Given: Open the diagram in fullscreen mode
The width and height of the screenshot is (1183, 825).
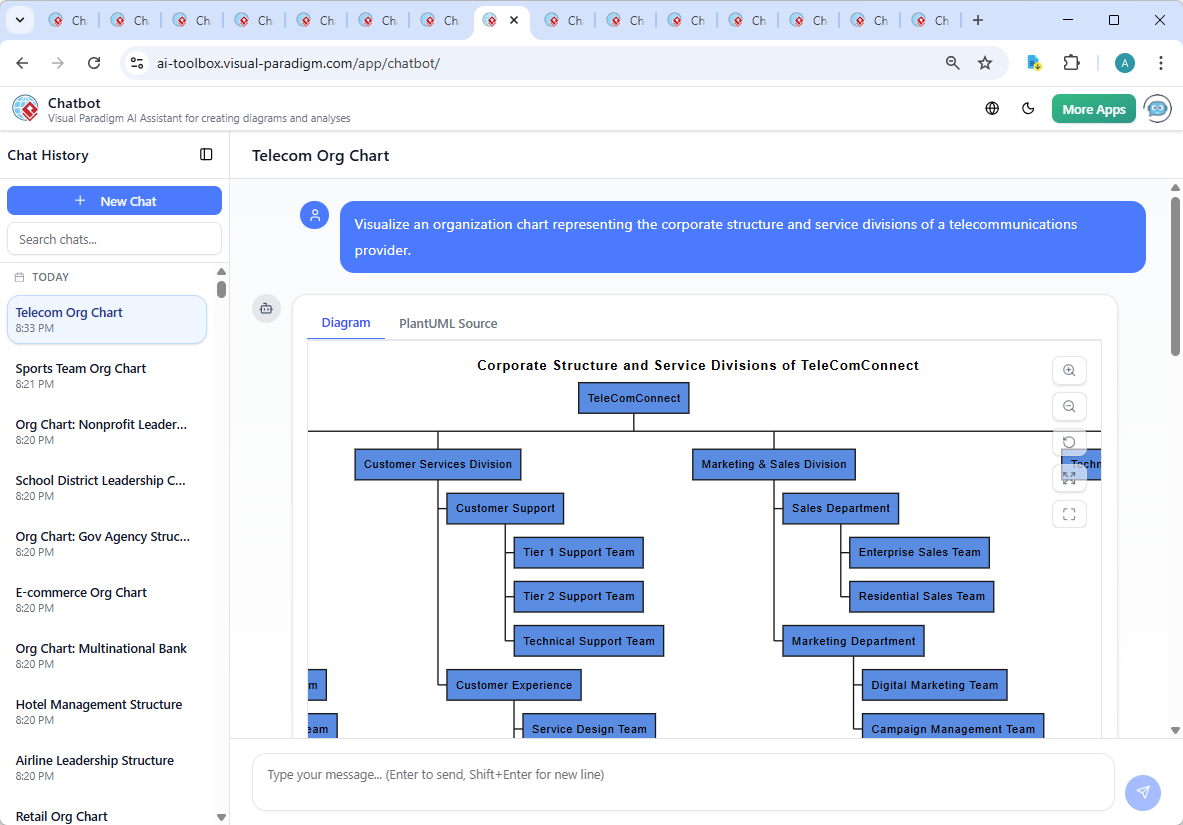Looking at the screenshot, I should pyautogui.click(x=1069, y=514).
